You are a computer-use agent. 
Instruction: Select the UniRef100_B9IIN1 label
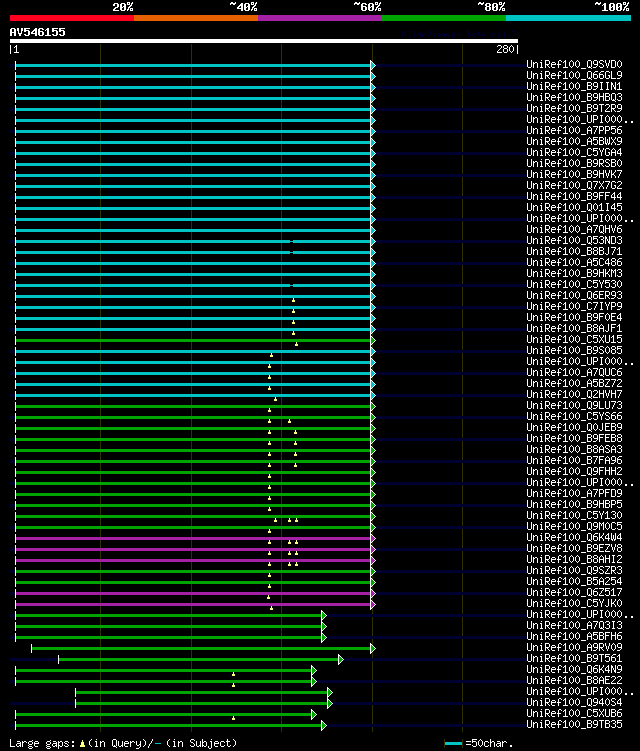click(574, 86)
